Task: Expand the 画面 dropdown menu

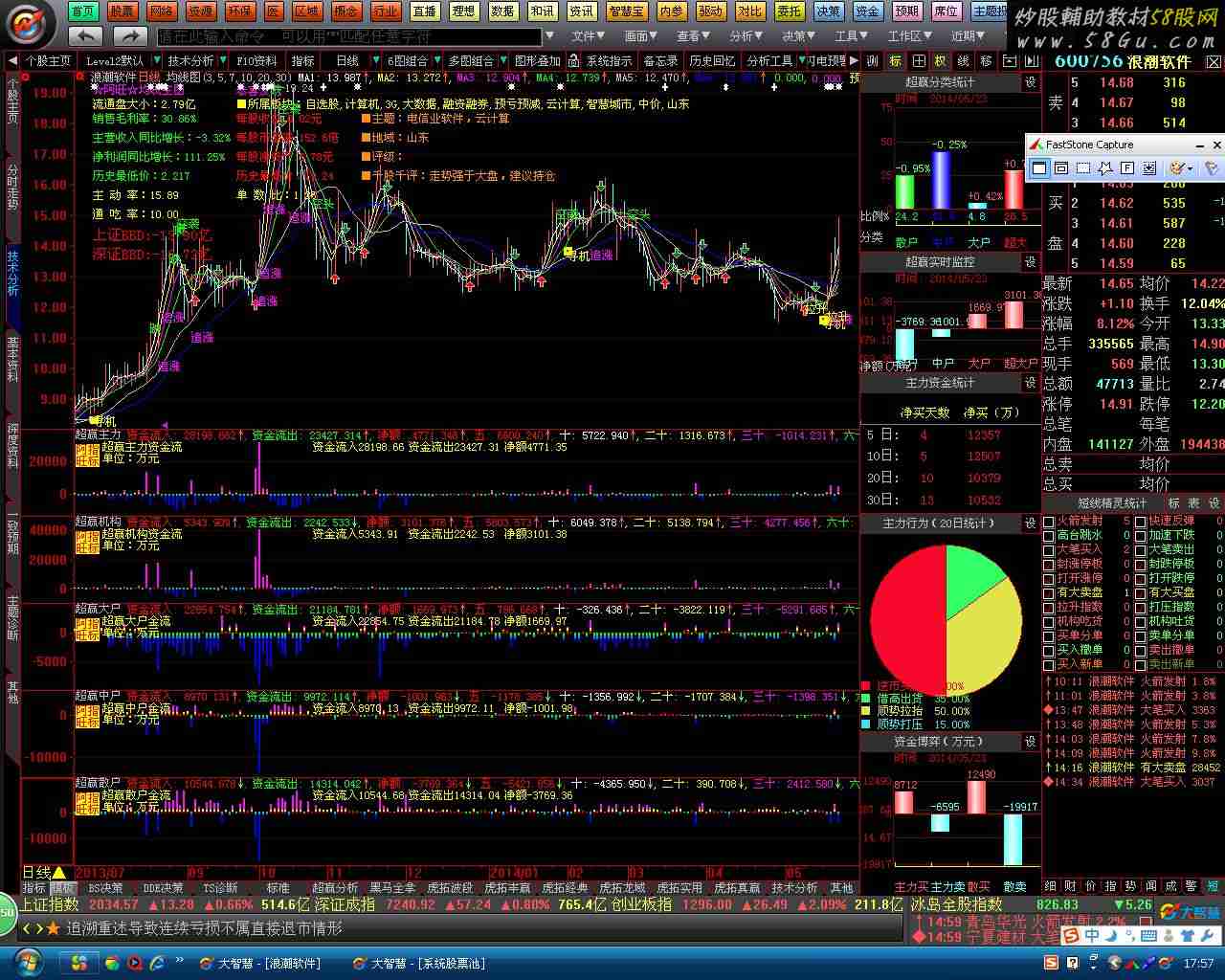Action: coord(641,36)
